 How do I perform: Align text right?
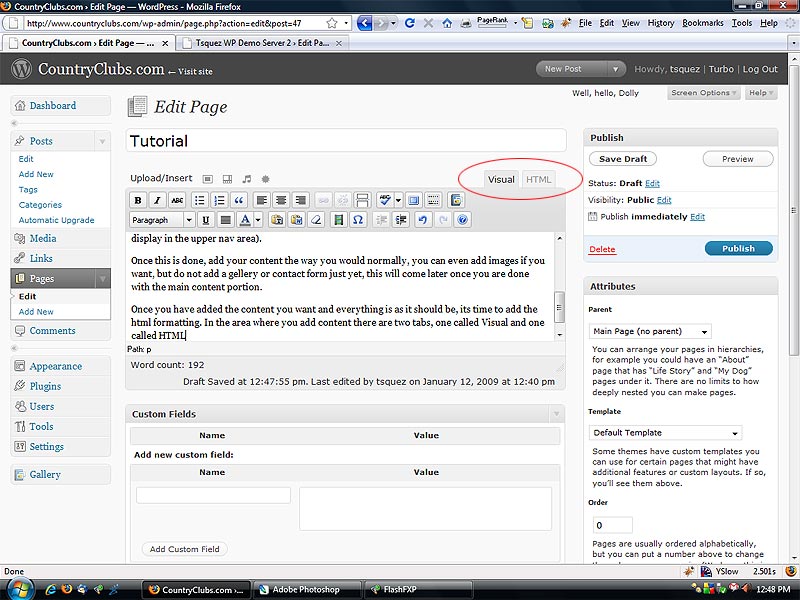click(301, 201)
